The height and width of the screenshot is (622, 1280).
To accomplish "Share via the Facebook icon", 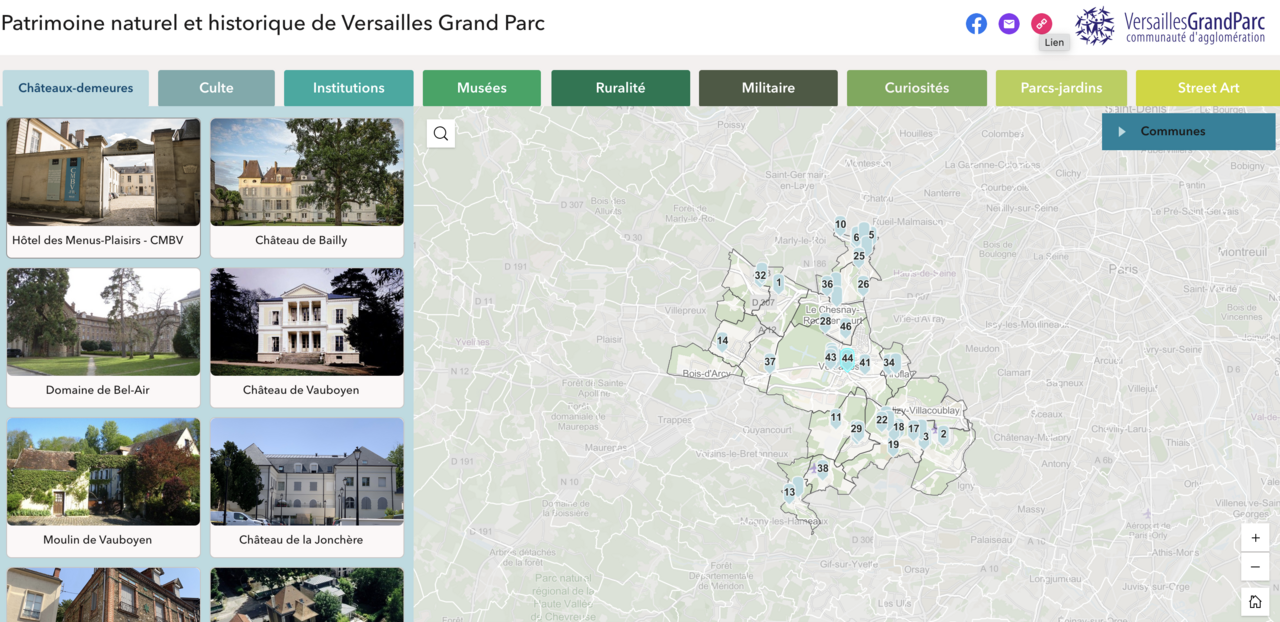I will [x=976, y=24].
